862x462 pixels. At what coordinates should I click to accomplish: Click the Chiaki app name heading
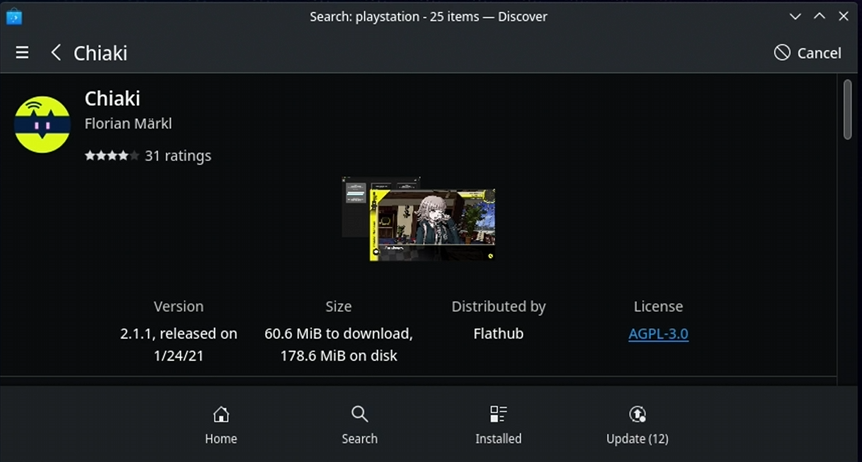[x=112, y=98]
